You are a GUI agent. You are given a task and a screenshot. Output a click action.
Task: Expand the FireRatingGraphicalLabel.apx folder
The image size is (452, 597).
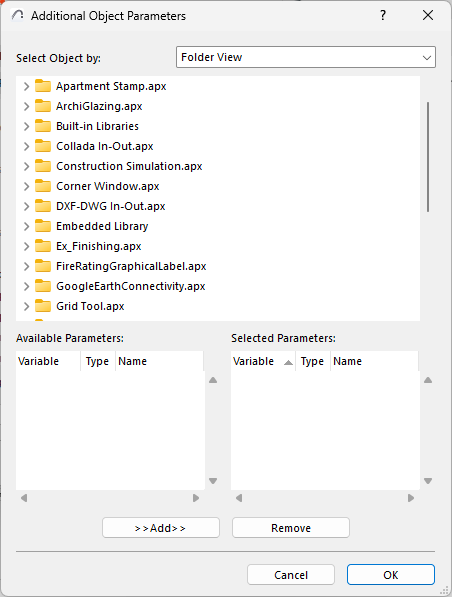click(26, 266)
